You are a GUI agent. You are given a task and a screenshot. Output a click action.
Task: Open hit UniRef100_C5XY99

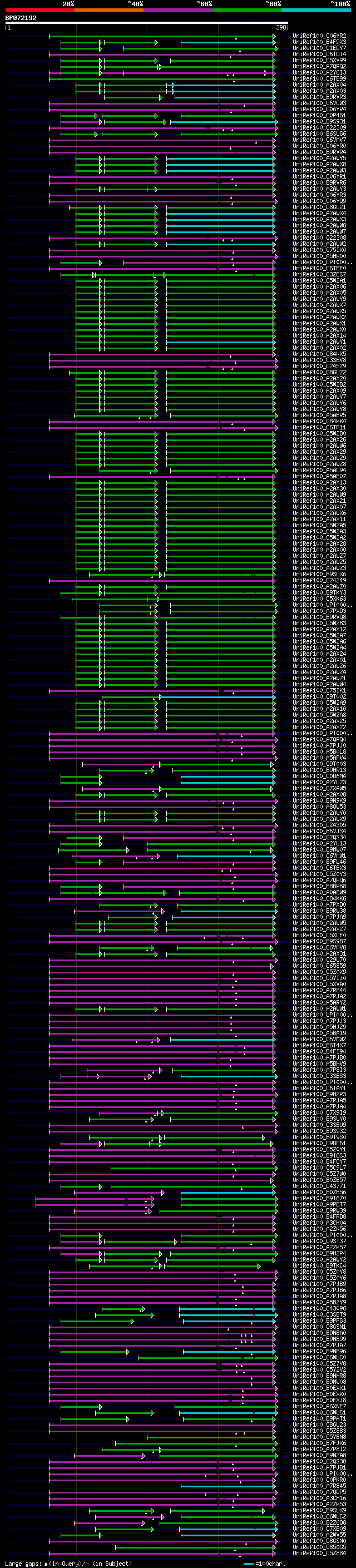tap(319, 60)
